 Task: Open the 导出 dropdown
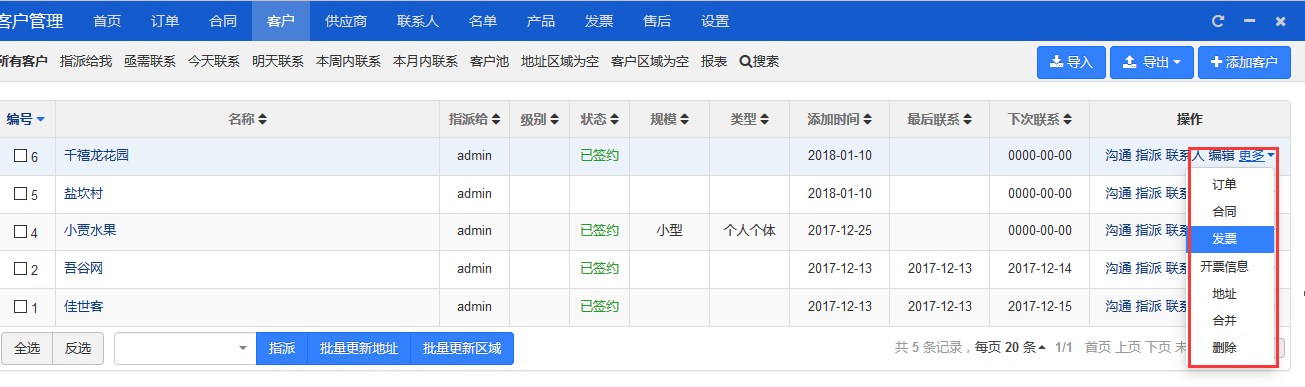click(x=1151, y=62)
